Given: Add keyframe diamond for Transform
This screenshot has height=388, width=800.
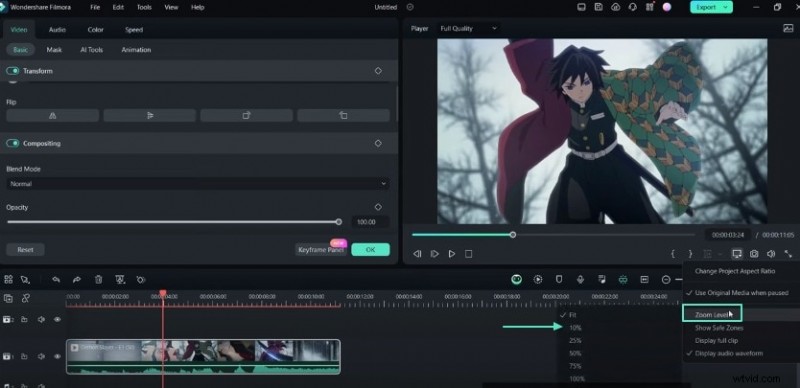Looking at the screenshot, I should [x=378, y=71].
